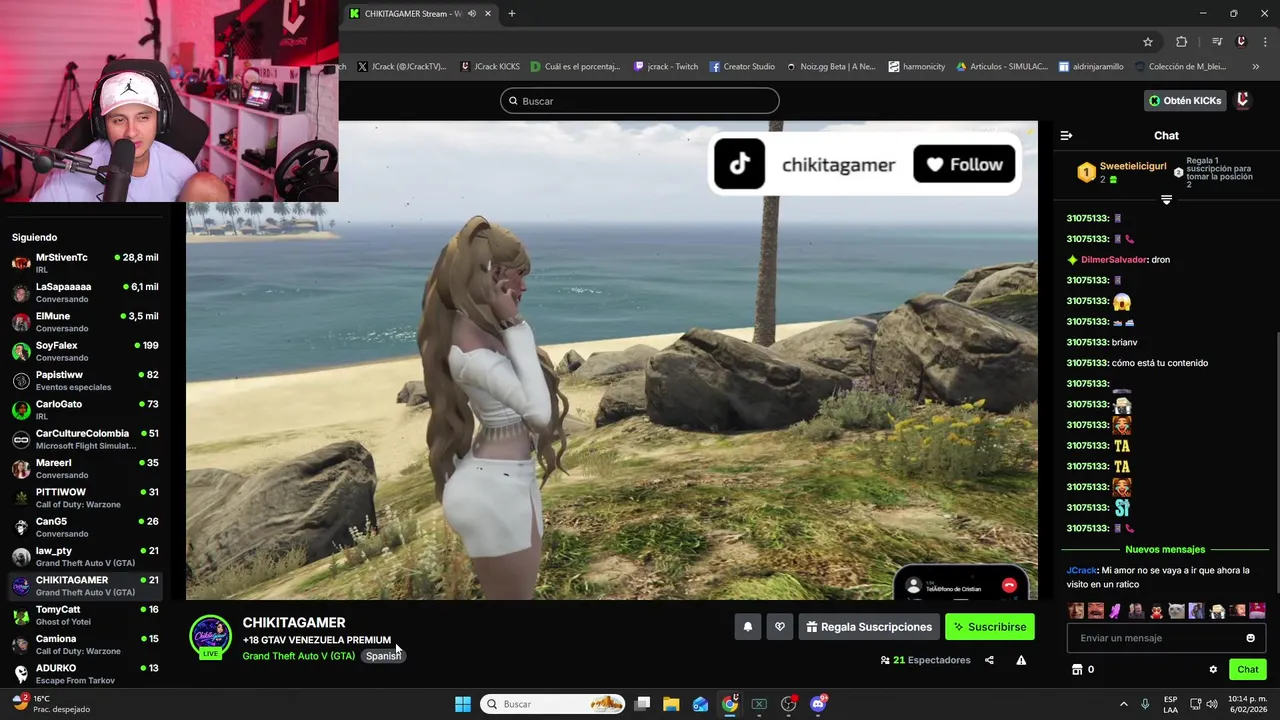The image size is (1280, 720).
Task: Open ADURKO channel in sidebar
Action: (x=86, y=674)
